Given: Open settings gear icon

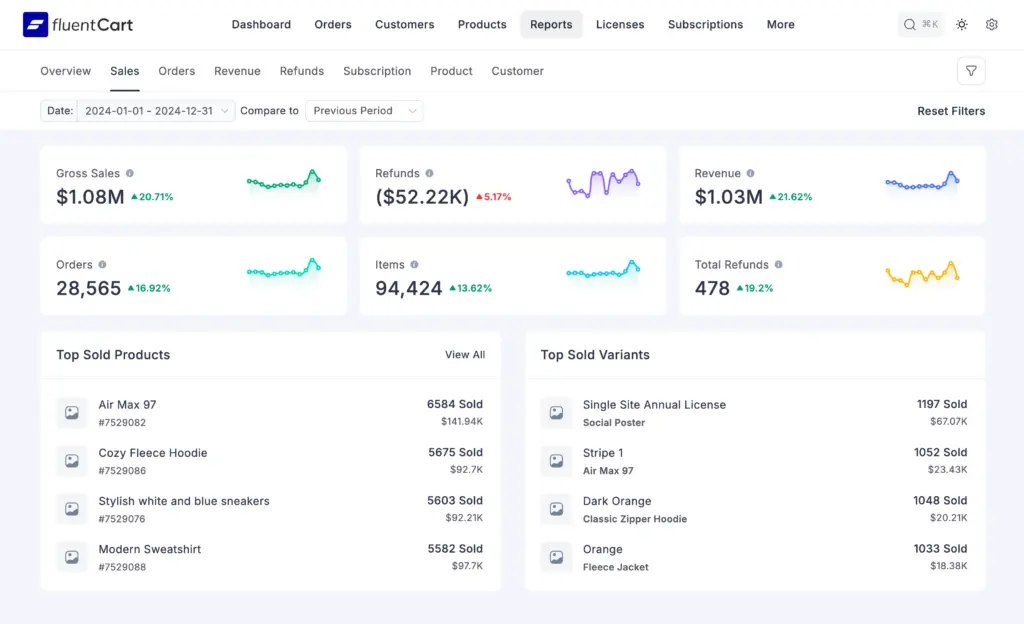Looking at the screenshot, I should [992, 25].
